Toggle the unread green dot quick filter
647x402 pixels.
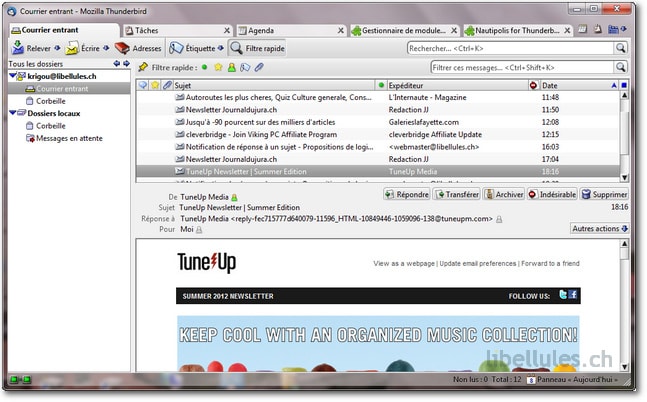pyautogui.click(x=204, y=67)
